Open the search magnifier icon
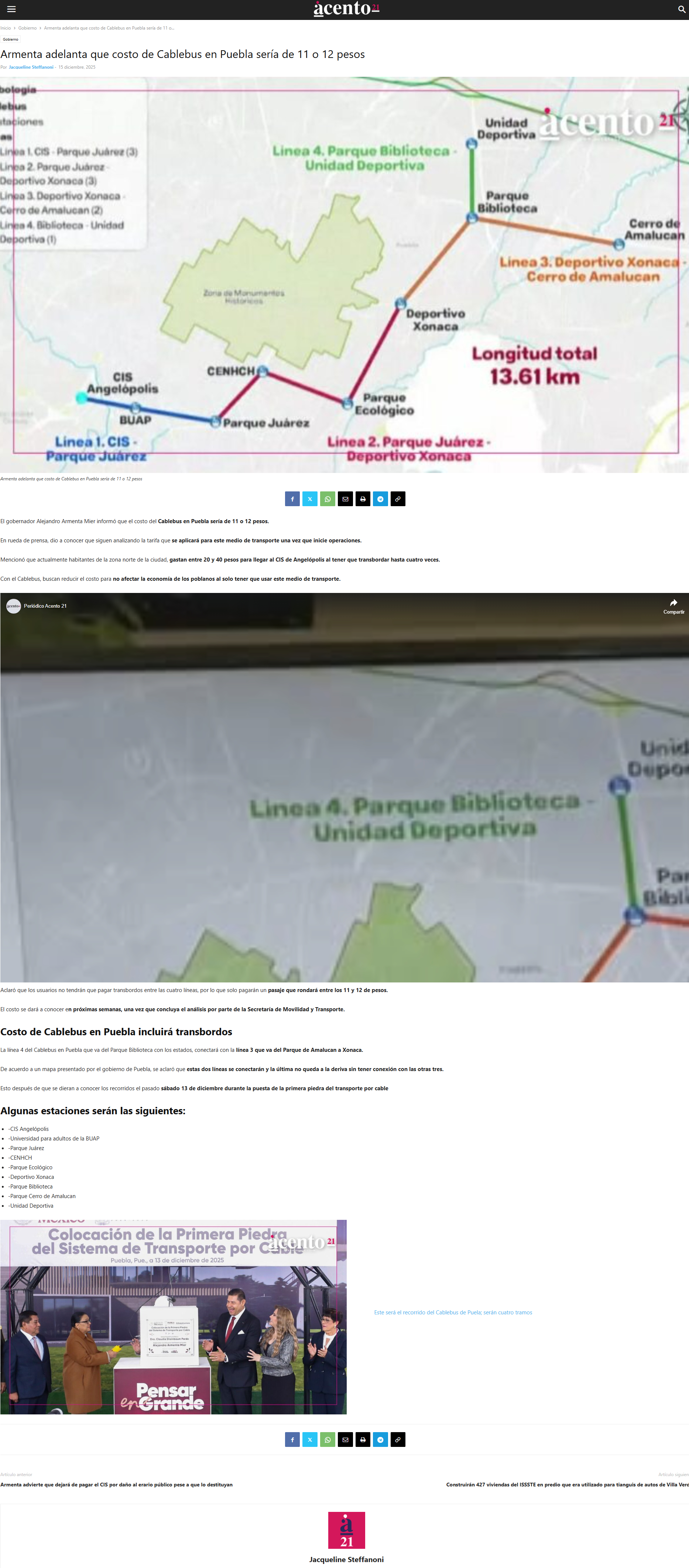This screenshot has width=689, height=1568. (x=682, y=9)
